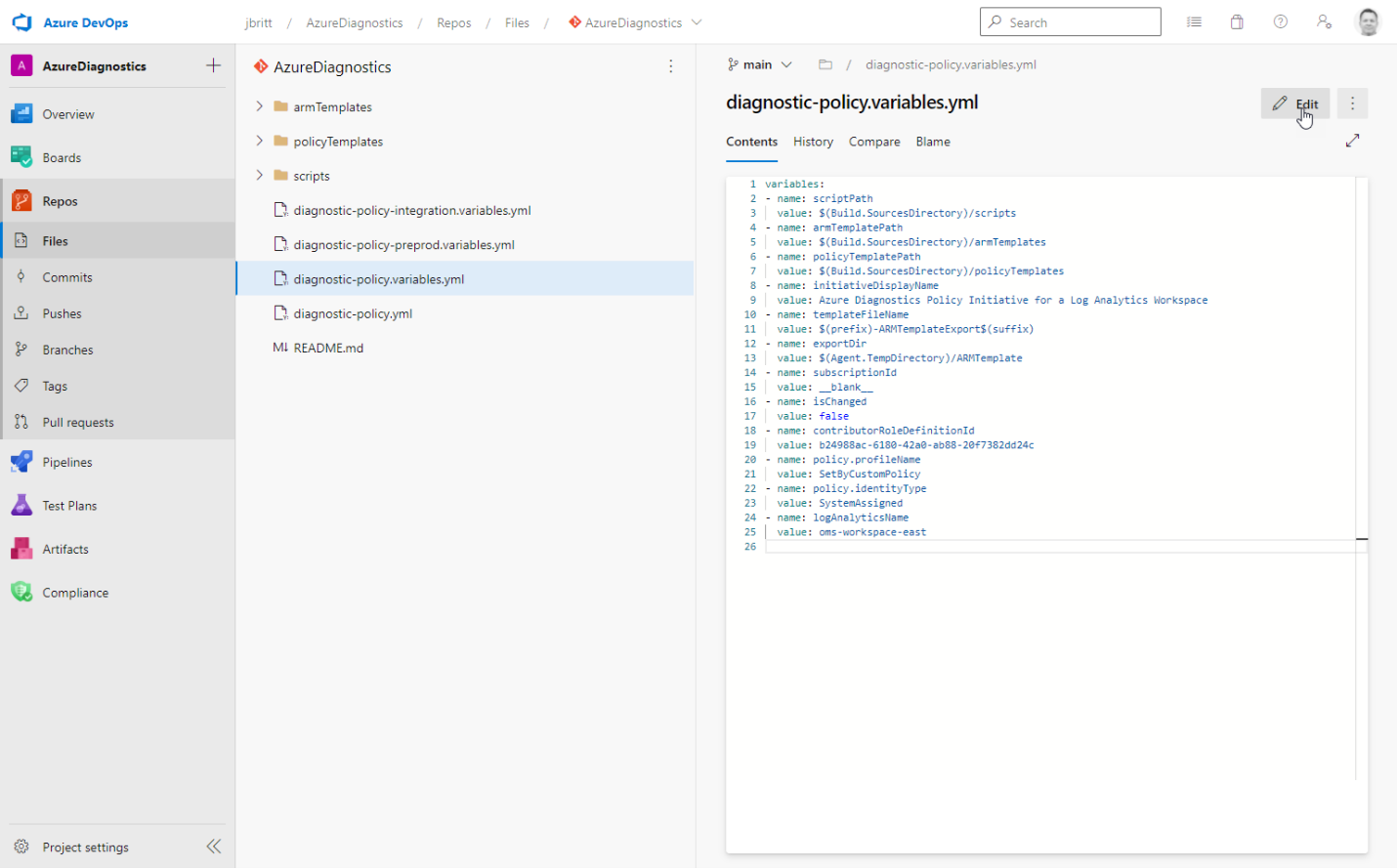1397x868 pixels.
Task: Click the Search input field
Action: 1071,21
